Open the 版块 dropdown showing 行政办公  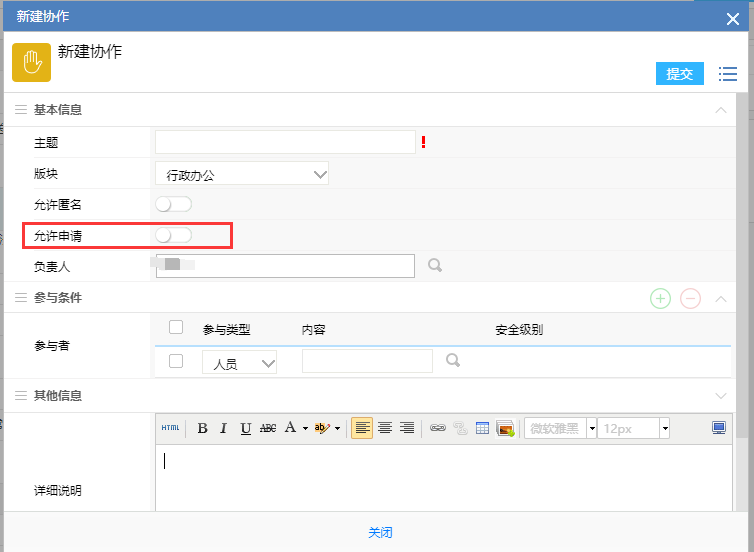[242, 174]
